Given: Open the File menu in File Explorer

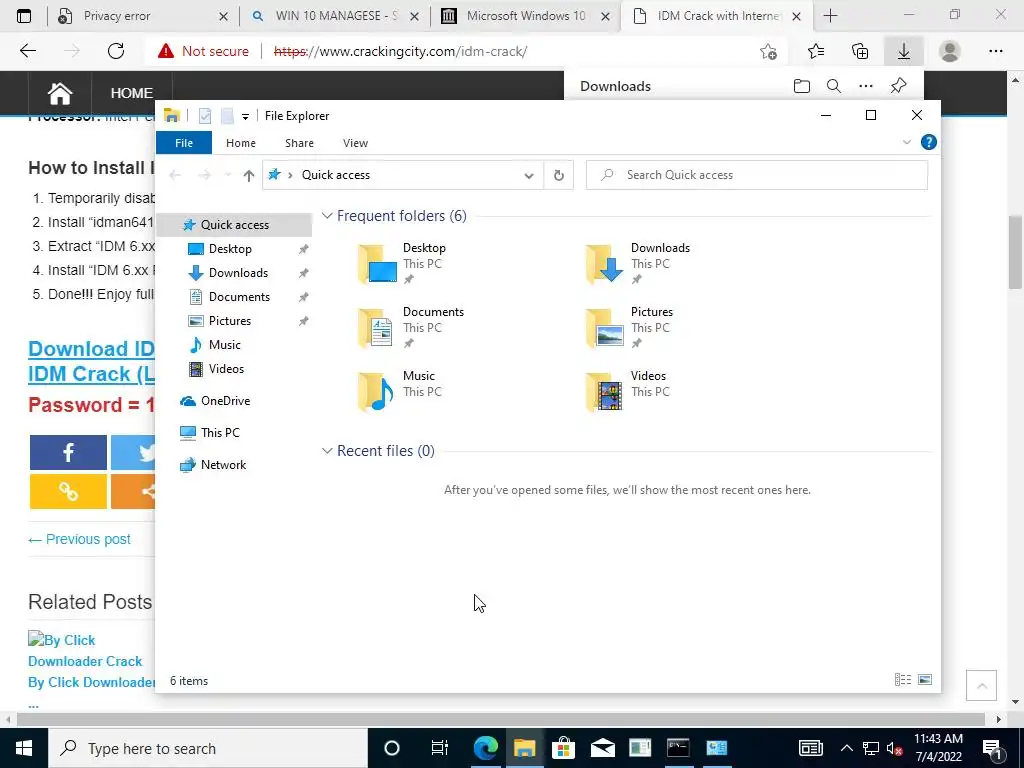Looking at the screenshot, I should click(x=184, y=143).
